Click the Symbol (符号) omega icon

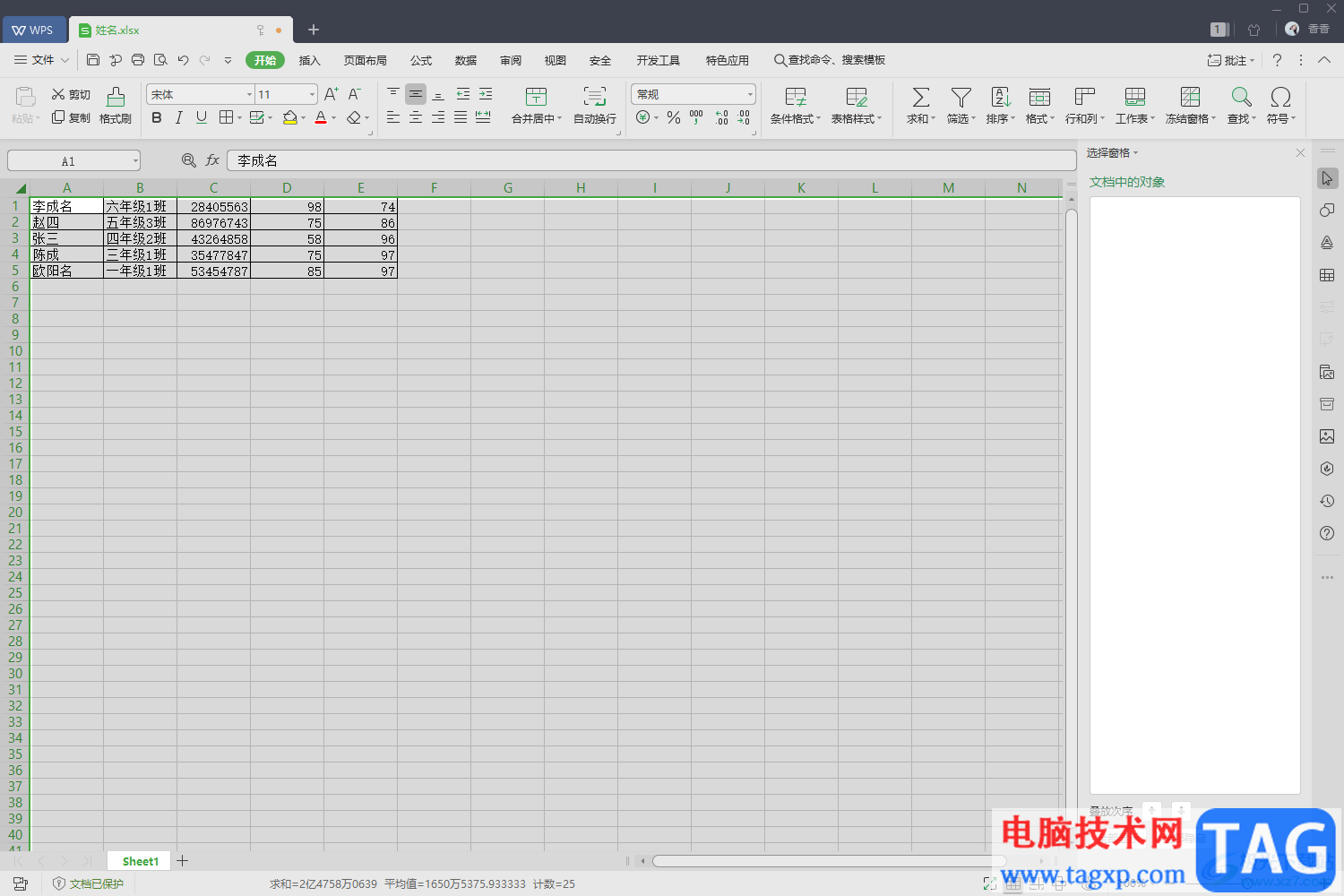(x=1280, y=97)
